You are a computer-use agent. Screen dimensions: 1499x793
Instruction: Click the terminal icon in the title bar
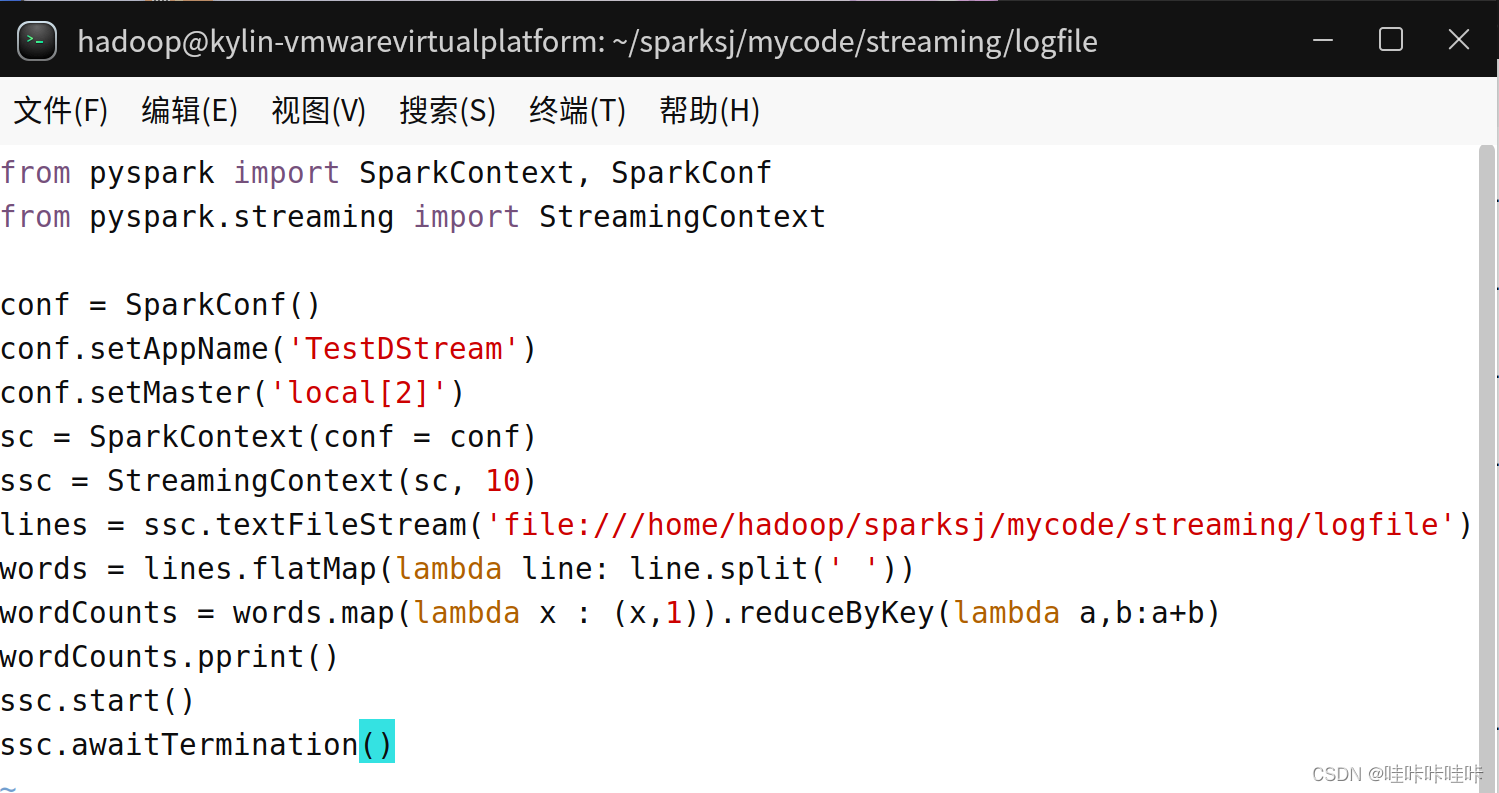[x=36, y=41]
